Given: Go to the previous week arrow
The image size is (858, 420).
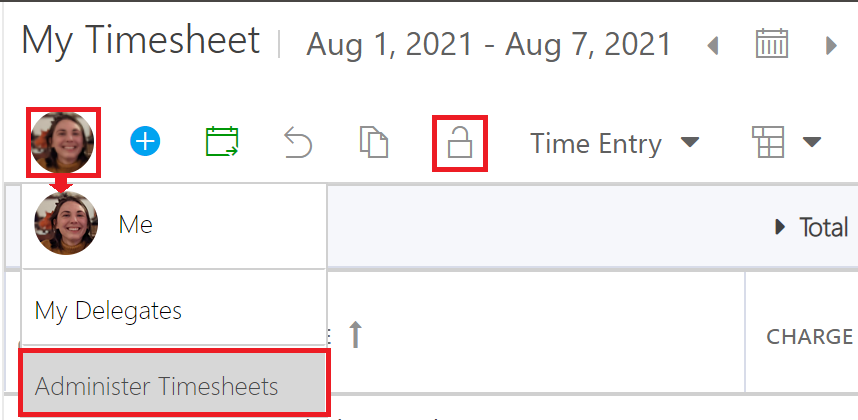Looking at the screenshot, I should pos(712,45).
